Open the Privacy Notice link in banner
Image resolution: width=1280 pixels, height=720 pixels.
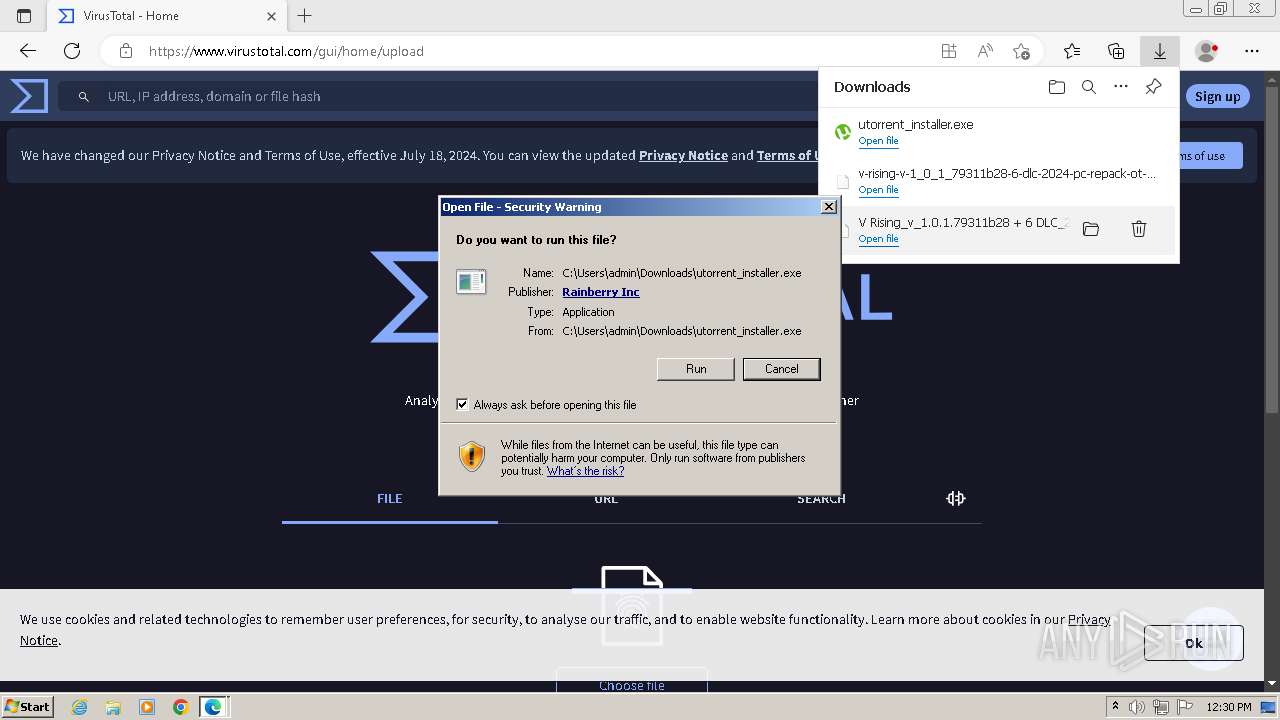[683, 155]
